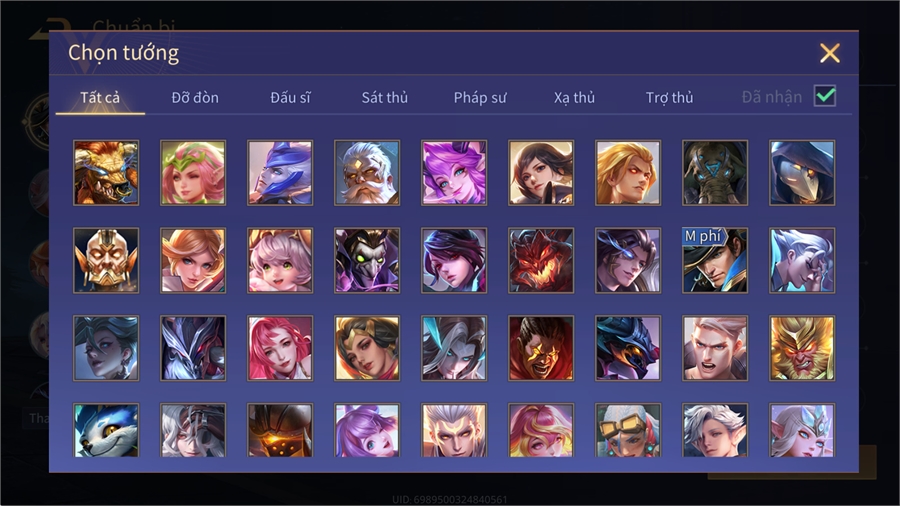Choose the hooded plague-mask hero

coord(802,173)
